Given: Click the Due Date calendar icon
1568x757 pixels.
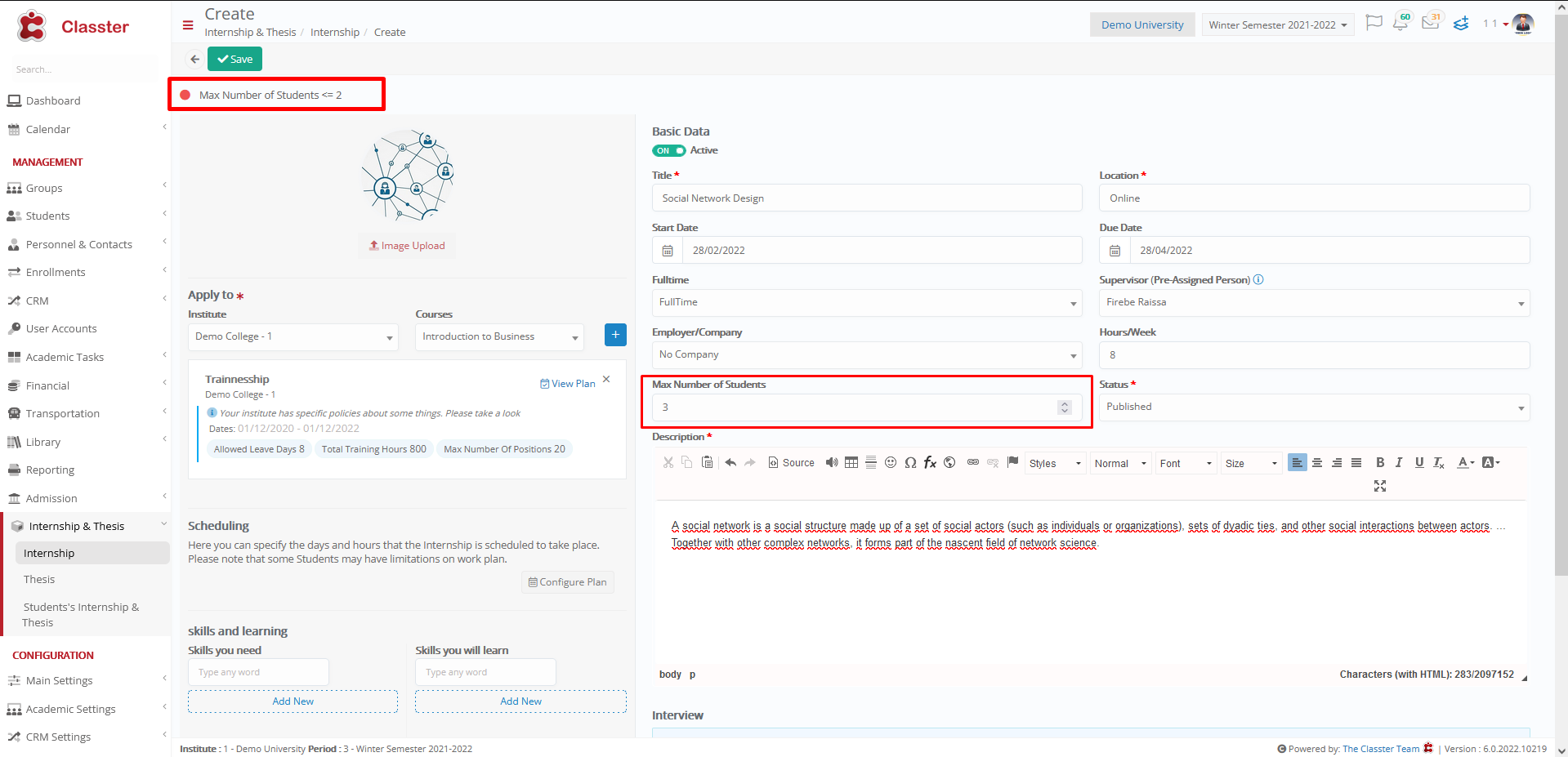Looking at the screenshot, I should [1115, 251].
